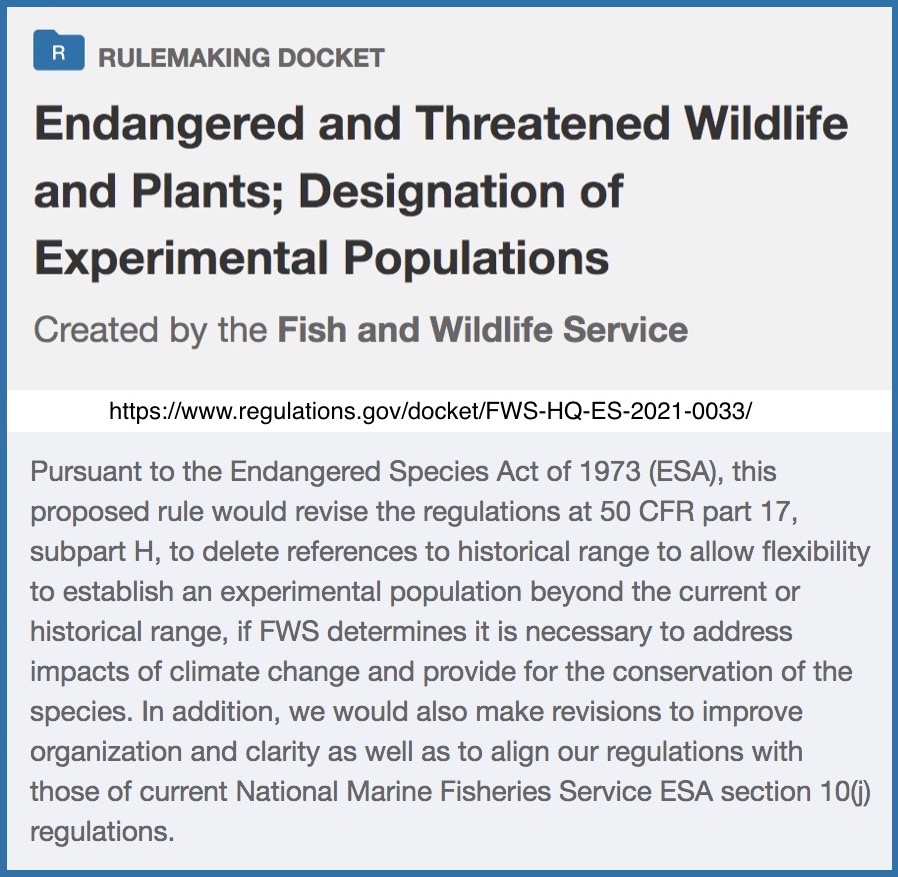Image resolution: width=898 pixels, height=877 pixels.
Task: Click the word Experimental Populations in heading
Action: click(321, 257)
